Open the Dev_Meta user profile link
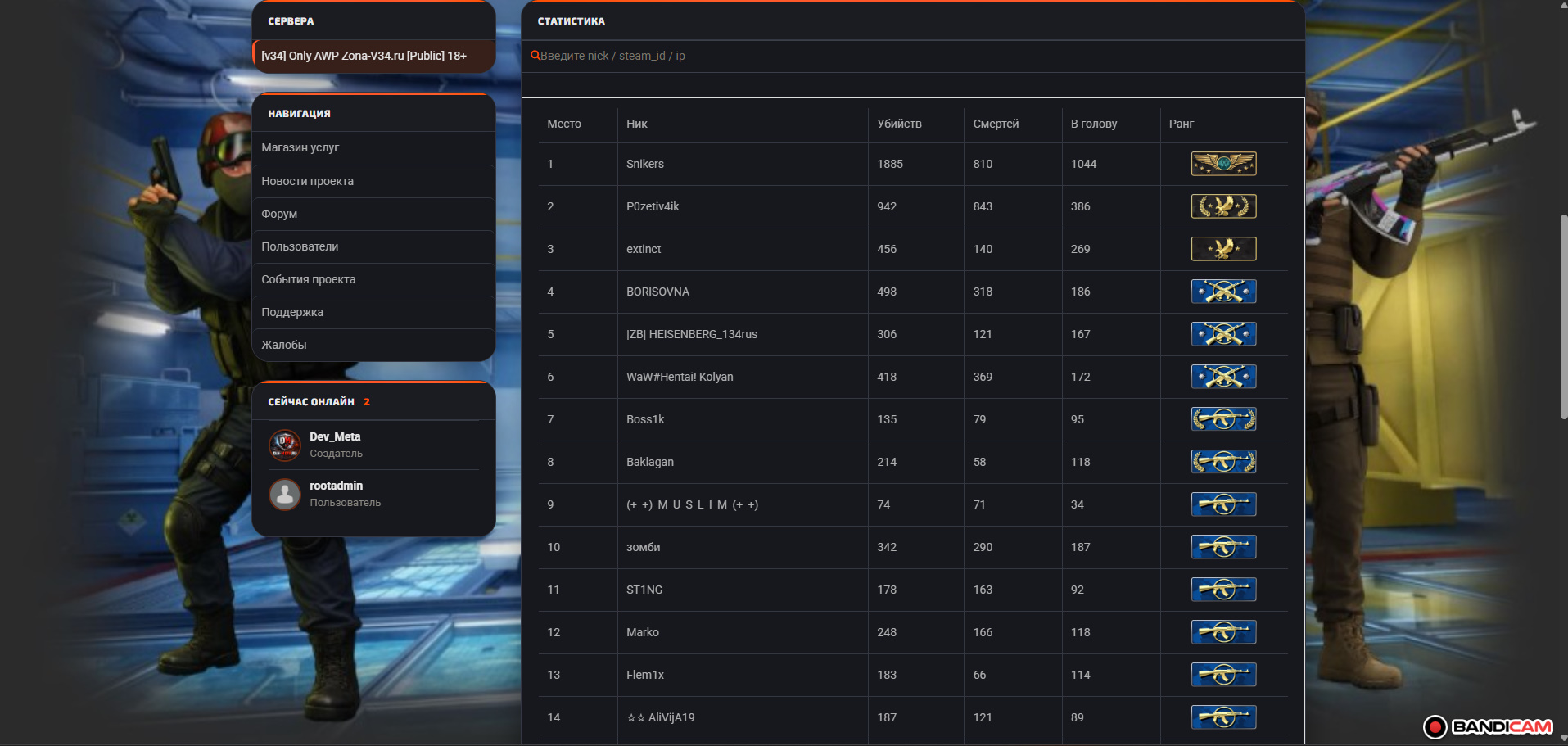The height and width of the screenshot is (746, 1568). [335, 436]
